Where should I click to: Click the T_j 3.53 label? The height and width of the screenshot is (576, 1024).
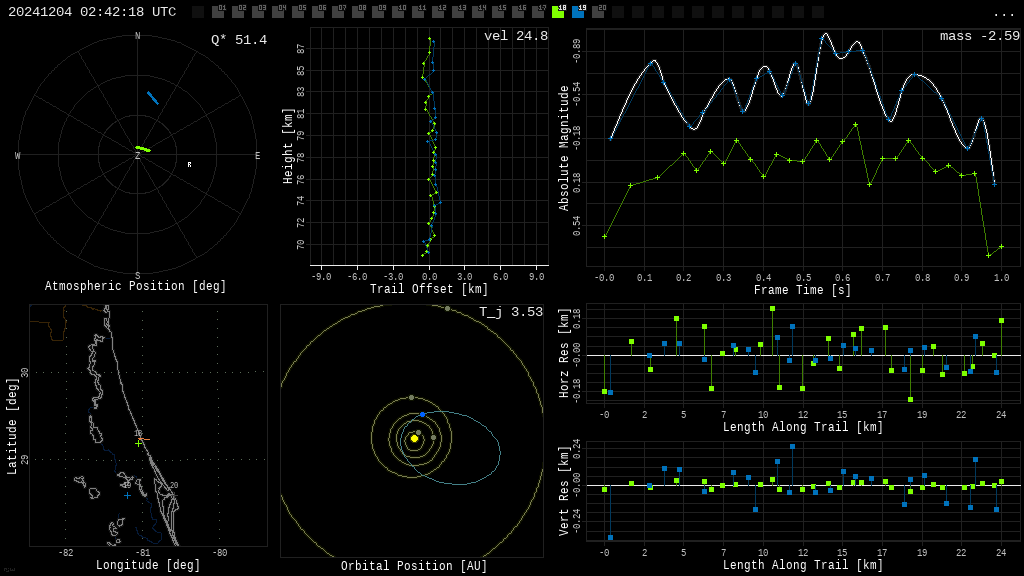point(511,312)
